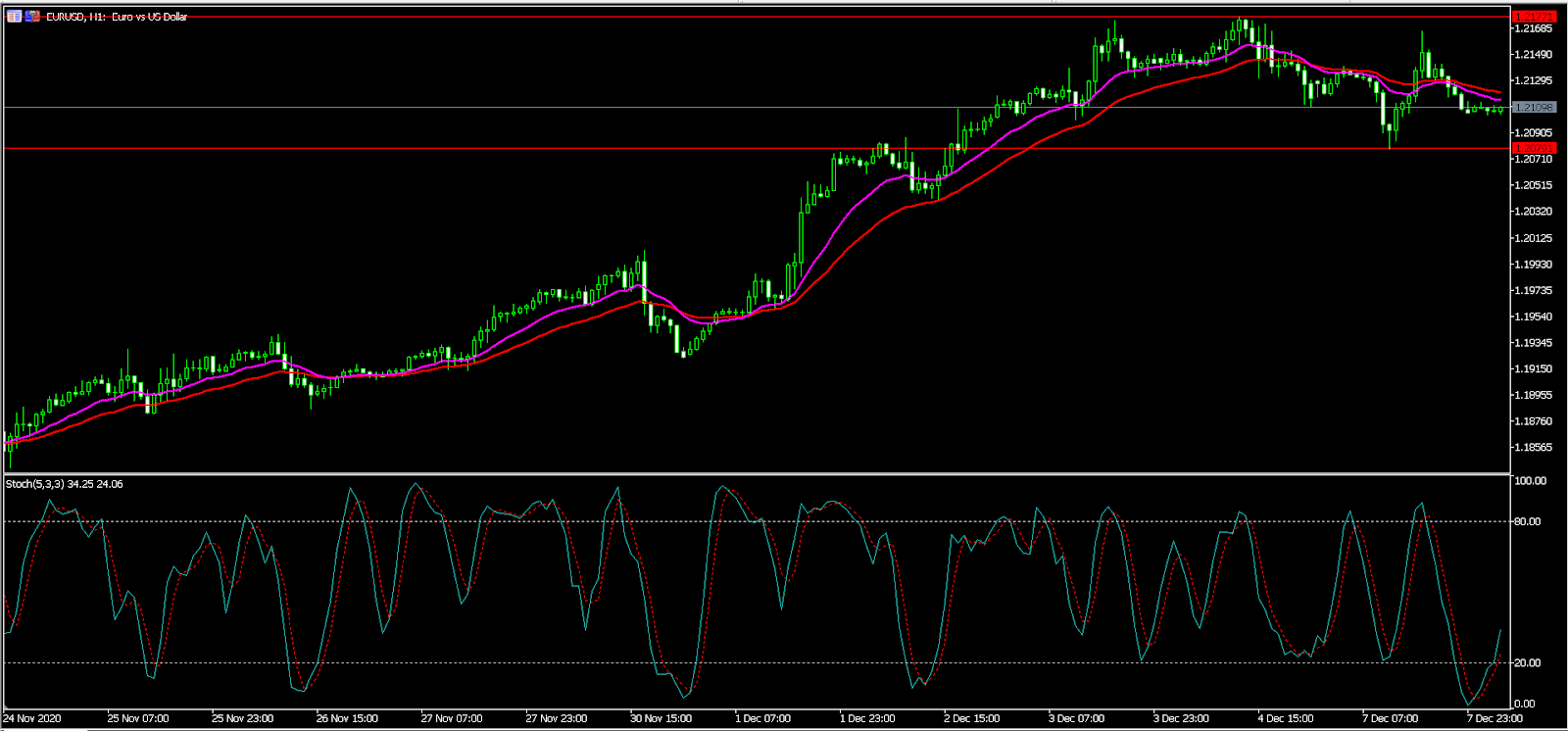Click the 25 Nov 23:00 time label
The image size is (1568, 731).
[243, 718]
